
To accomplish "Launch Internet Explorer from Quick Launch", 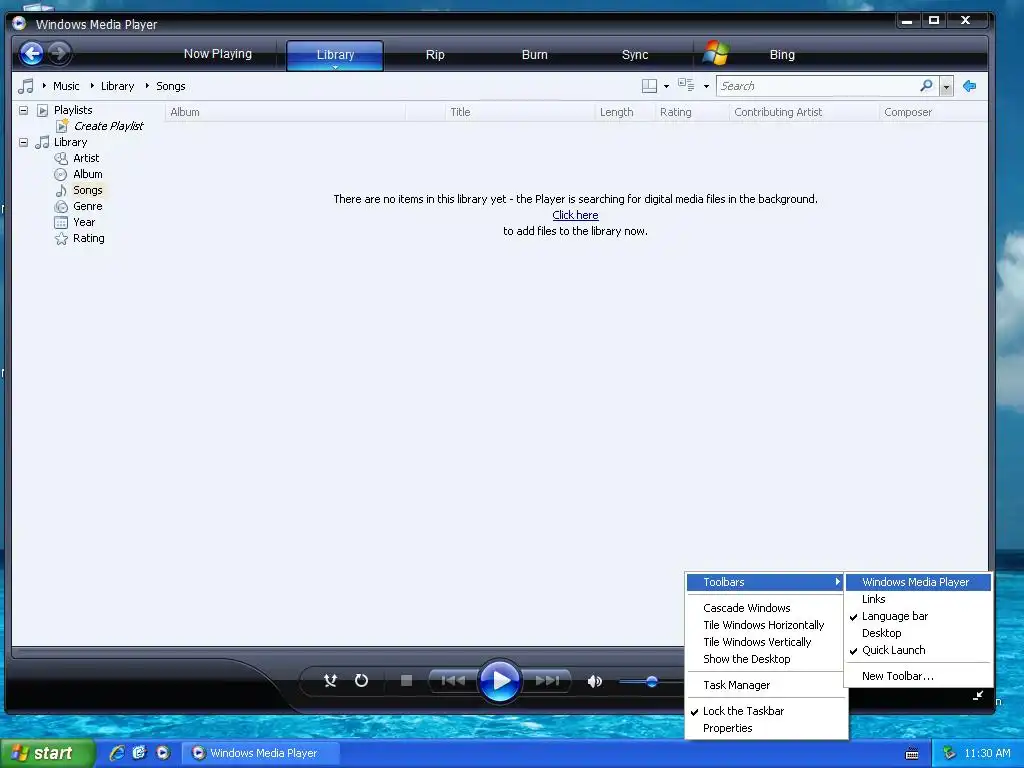I will [117, 753].
